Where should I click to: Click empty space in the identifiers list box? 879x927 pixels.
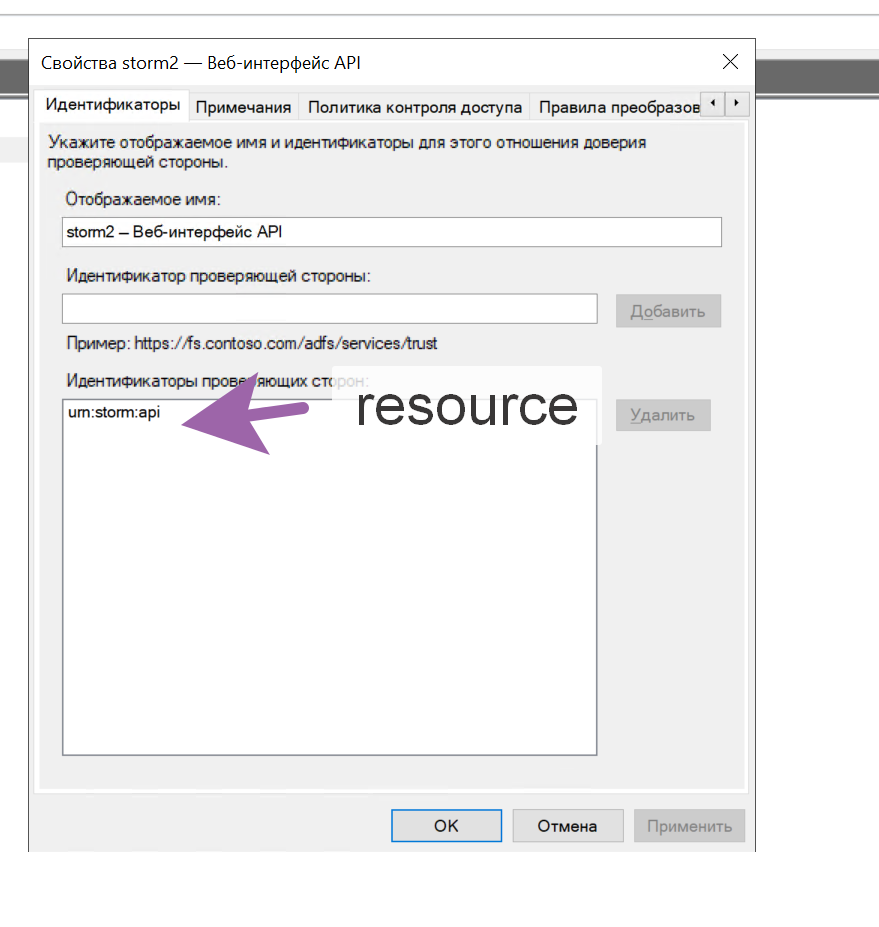coord(329,620)
